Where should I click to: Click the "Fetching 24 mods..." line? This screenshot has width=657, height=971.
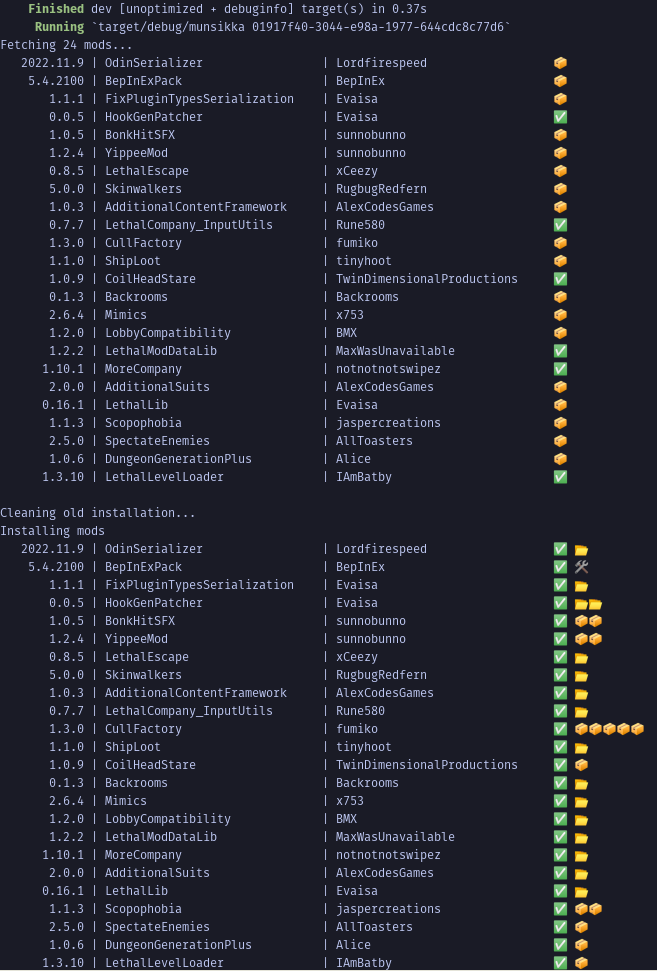tap(66, 45)
